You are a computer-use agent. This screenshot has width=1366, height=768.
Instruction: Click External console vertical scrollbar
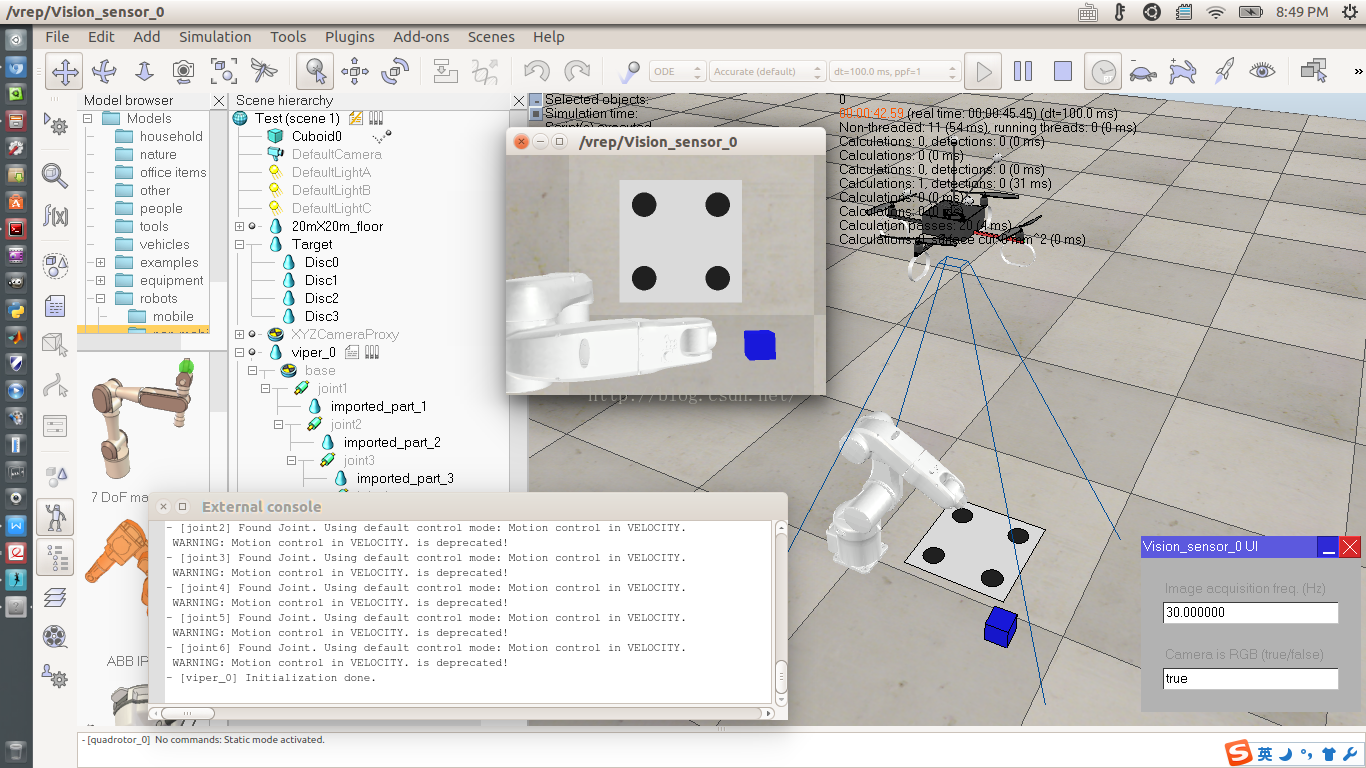781,611
